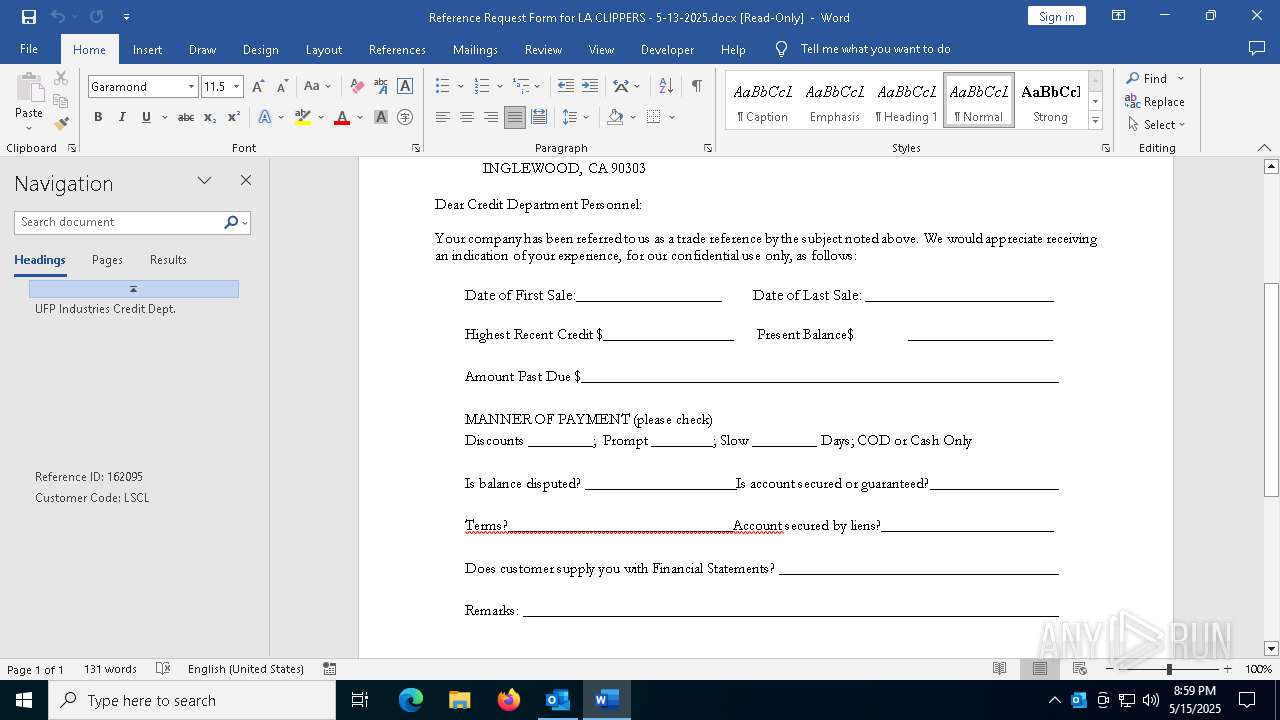Viewport: 1280px width, 720px height.
Task: Justify the paragraph text
Action: point(514,117)
